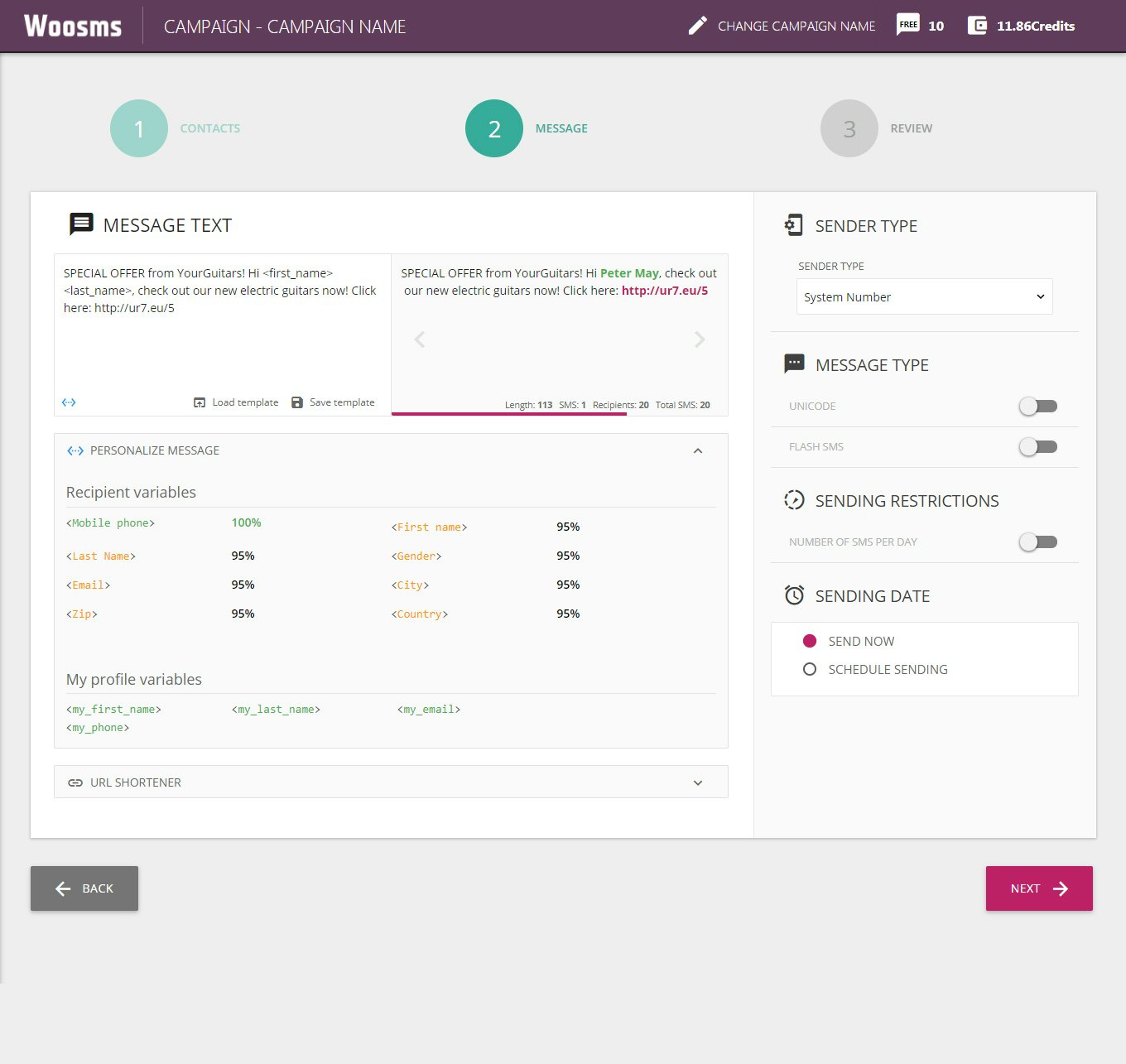Select the Save template icon
The image size is (1126, 1064).
(x=296, y=402)
